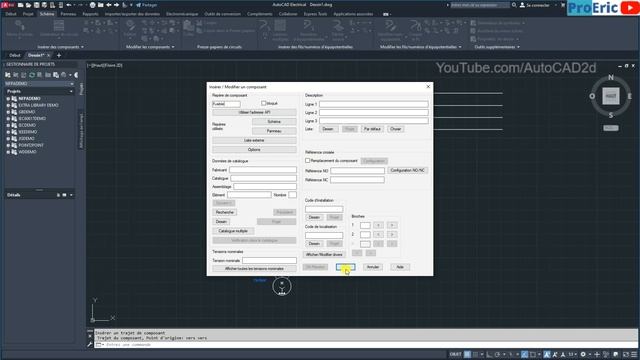The width and height of the screenshot is (640, 360).
Task: Click the Icône du menu large ribbon icon
Action: click(19, 29)
